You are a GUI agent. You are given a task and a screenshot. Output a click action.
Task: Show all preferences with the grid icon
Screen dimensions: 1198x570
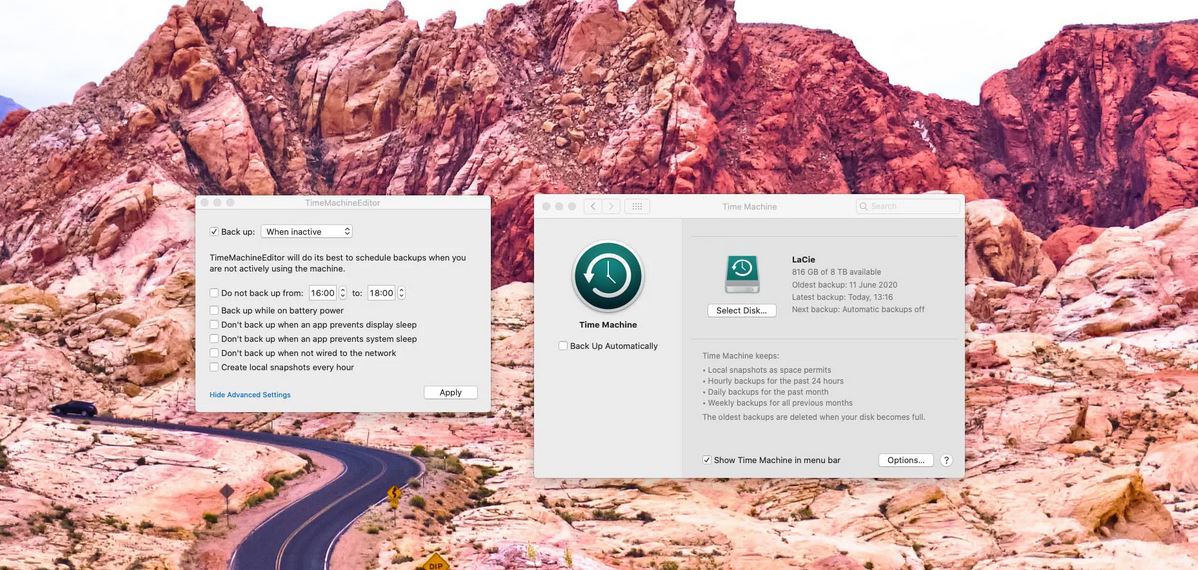coord(637,206)
